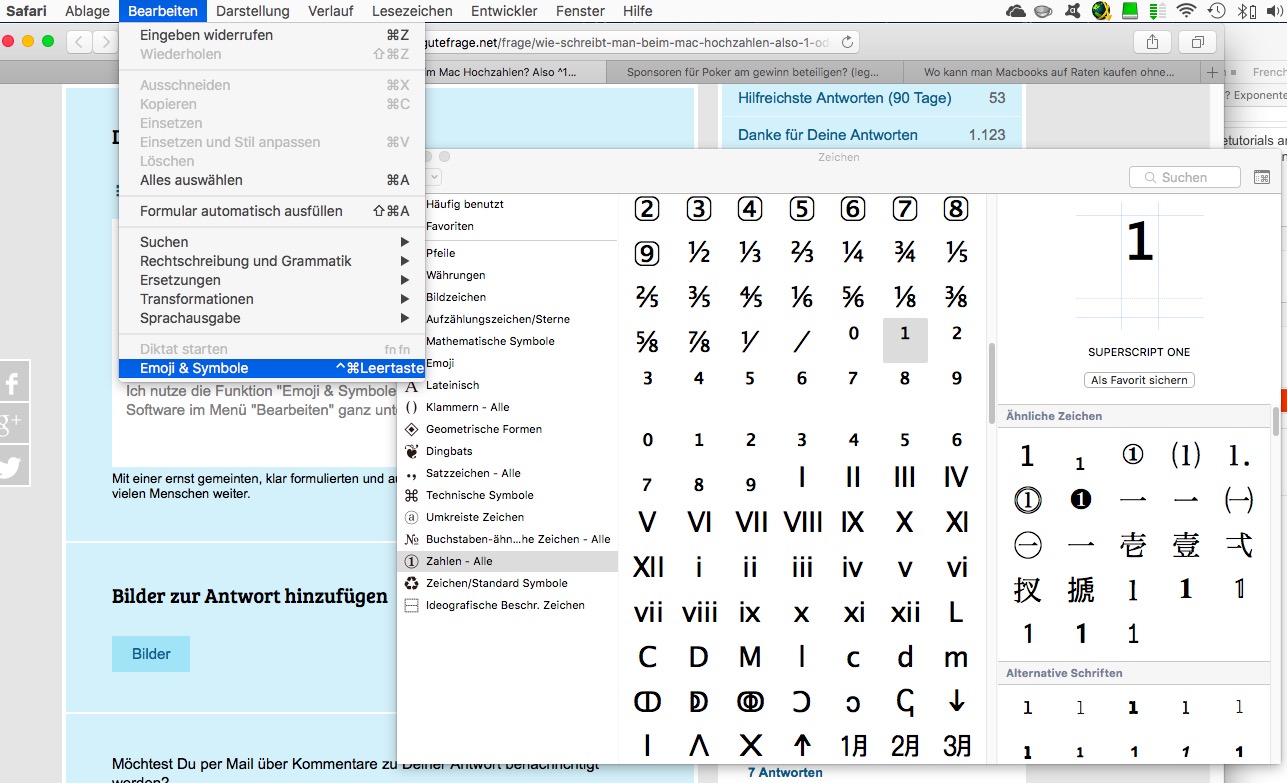1287x783 pixels.
Task: Expand the Sprachausgabe submenu
Action: click(272, 318)
